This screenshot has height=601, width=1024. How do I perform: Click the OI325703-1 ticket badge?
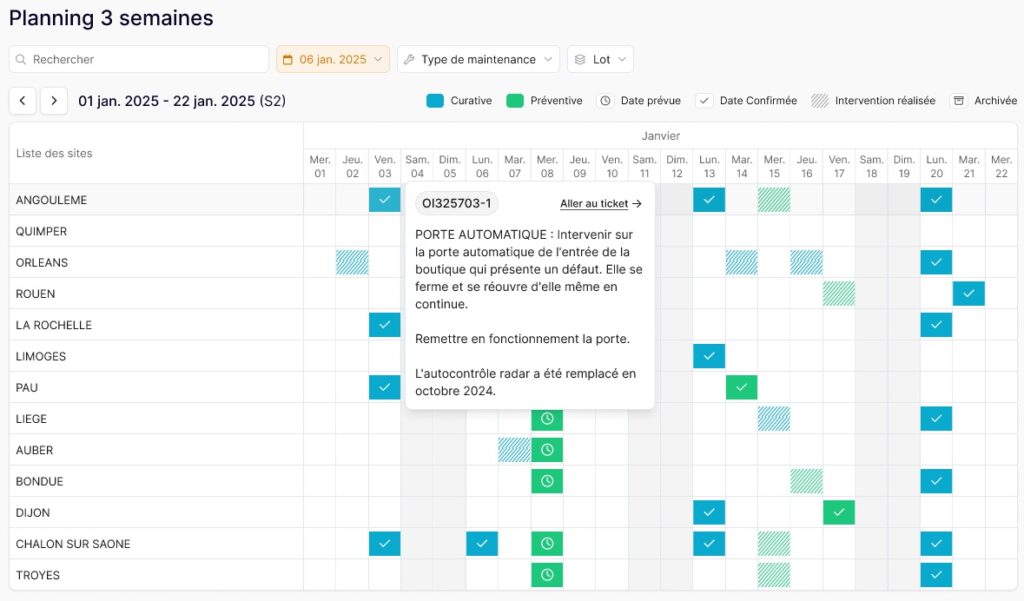[456, 203]
